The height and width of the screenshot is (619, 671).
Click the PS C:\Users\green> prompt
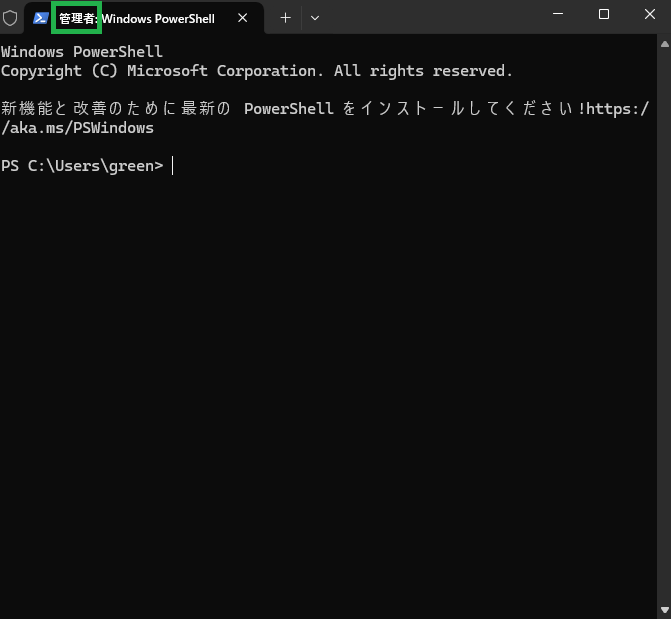point(82,166)
